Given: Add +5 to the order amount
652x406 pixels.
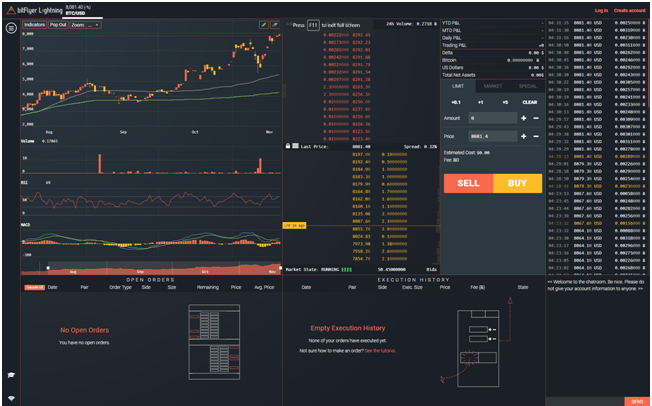Looking at the screenshot, I should pos(505,102).
